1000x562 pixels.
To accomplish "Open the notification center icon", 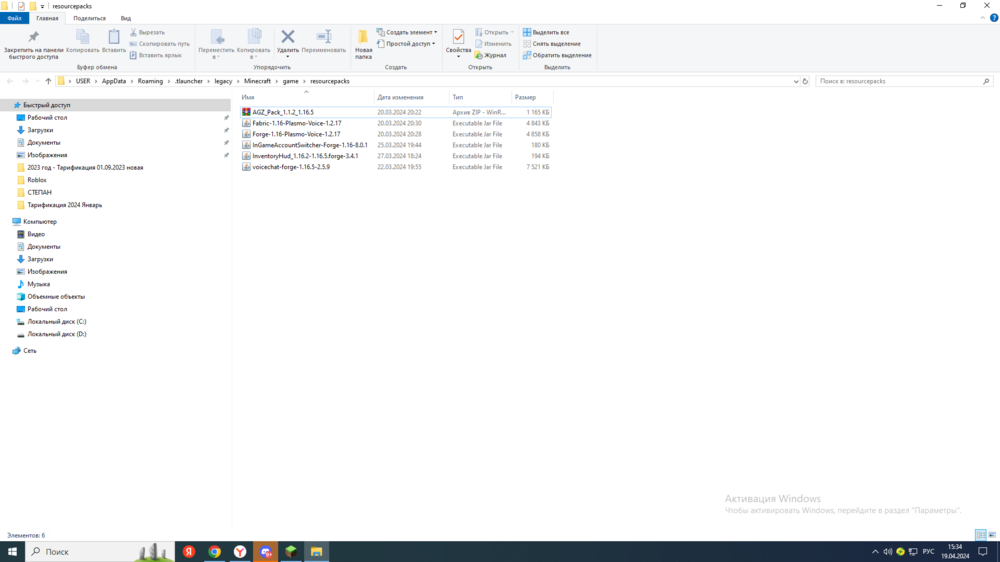I will pyautogui.click(x=983, y=551).
